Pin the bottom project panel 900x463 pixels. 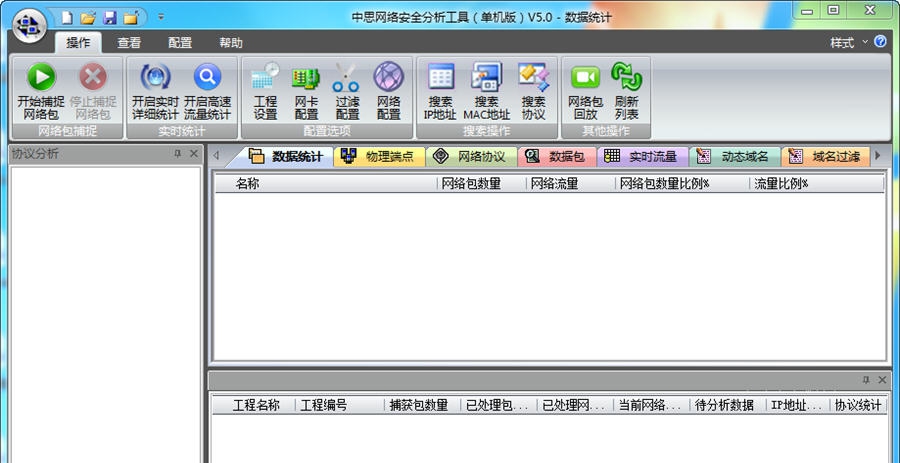[x=866, y=380]
